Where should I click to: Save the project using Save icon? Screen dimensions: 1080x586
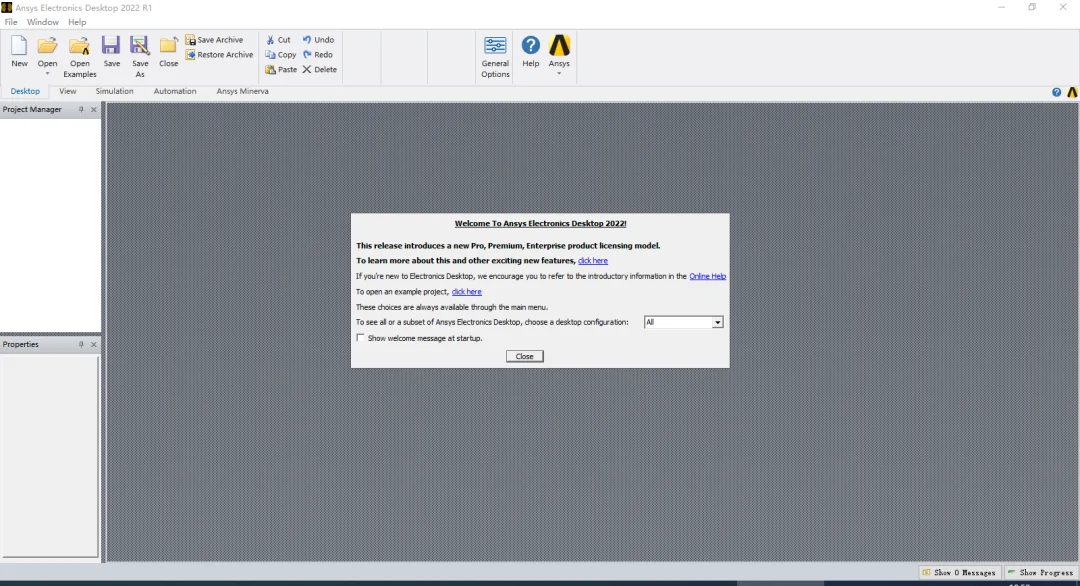[x=111, y=46]
